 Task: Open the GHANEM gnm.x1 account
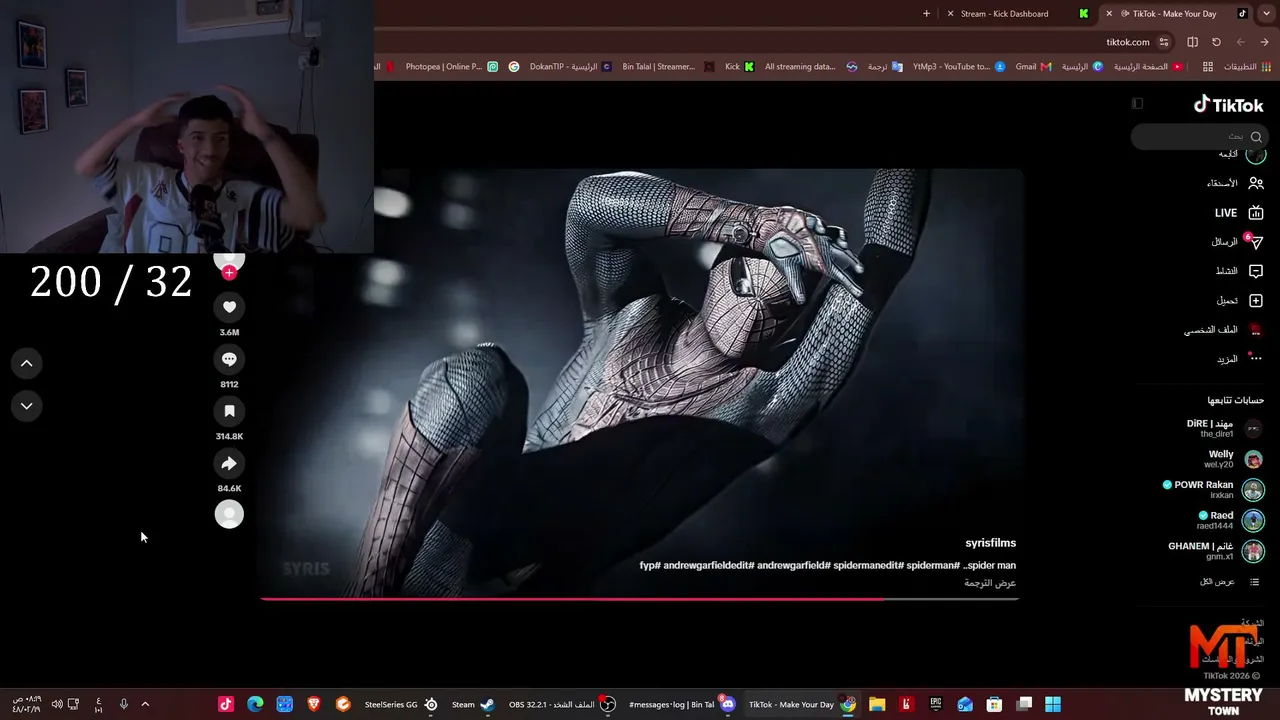(1216, 551)
